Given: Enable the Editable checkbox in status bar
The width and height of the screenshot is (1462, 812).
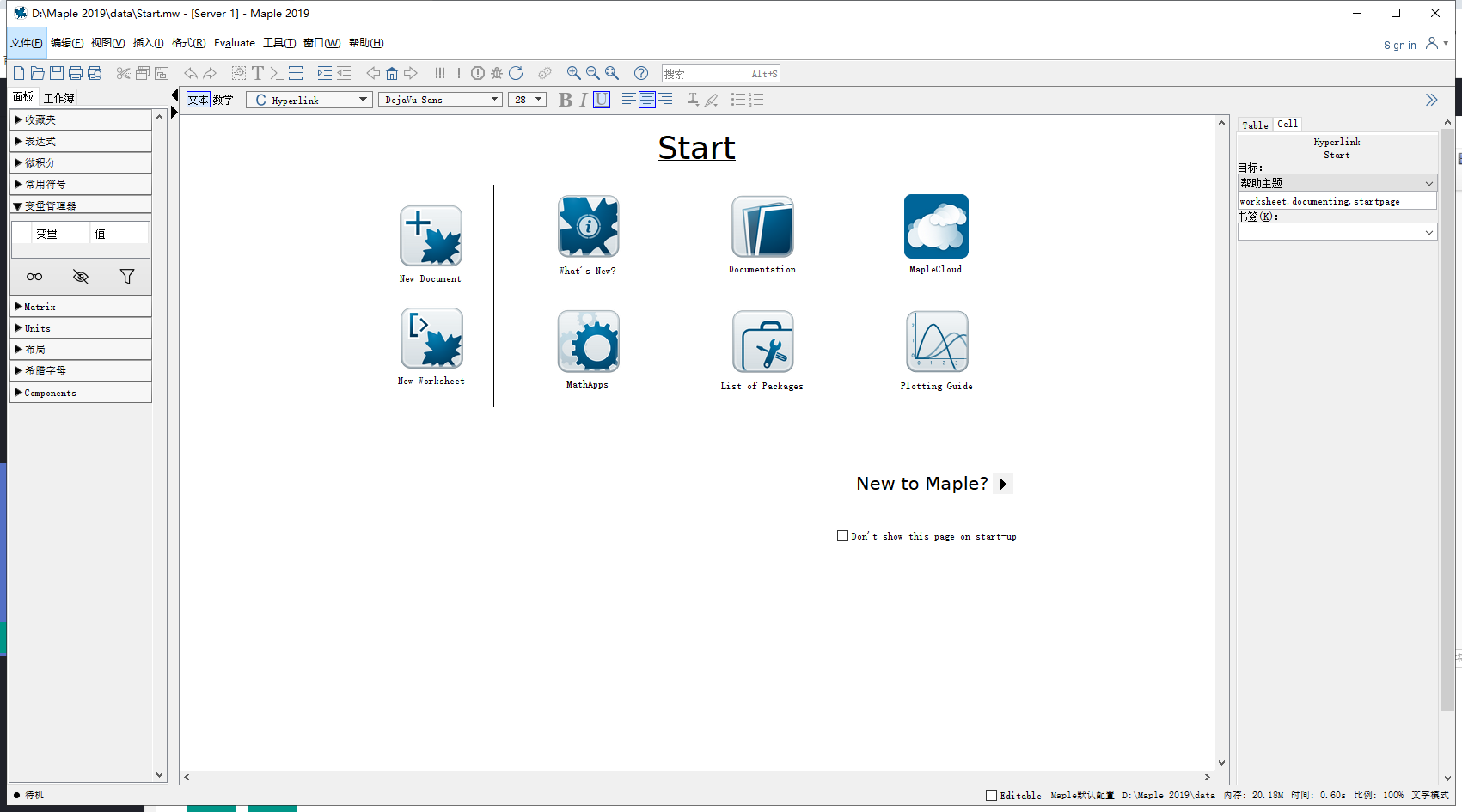Looking at the screenshot, I should (x=991, y=796).
